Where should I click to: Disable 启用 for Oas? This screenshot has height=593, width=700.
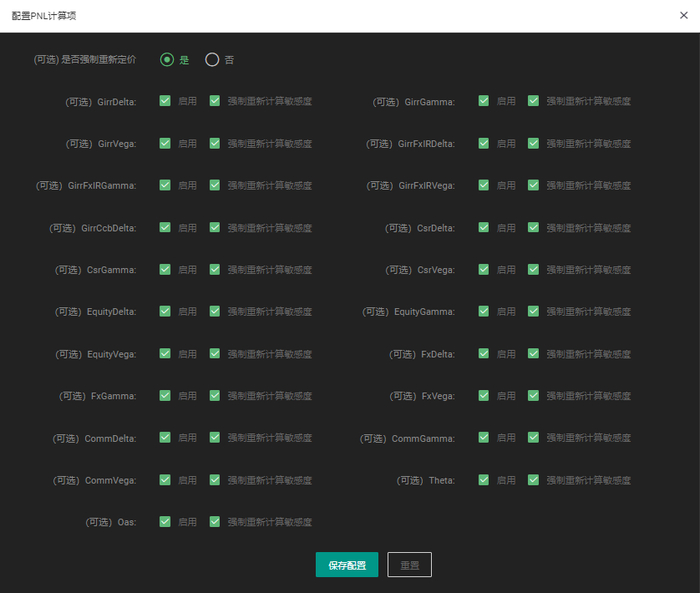point(165,522)
